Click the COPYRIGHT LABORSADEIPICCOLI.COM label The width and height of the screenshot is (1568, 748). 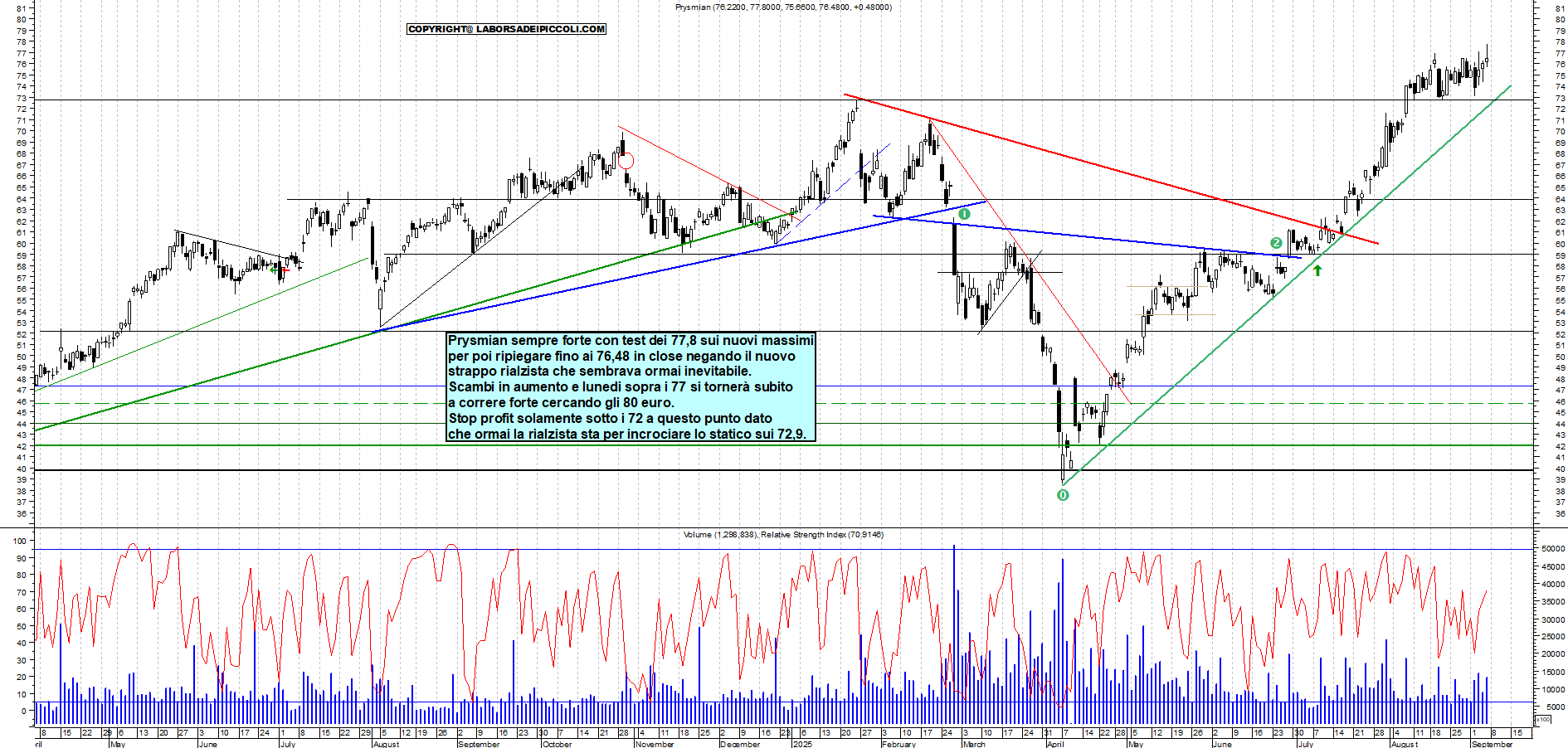506,29
